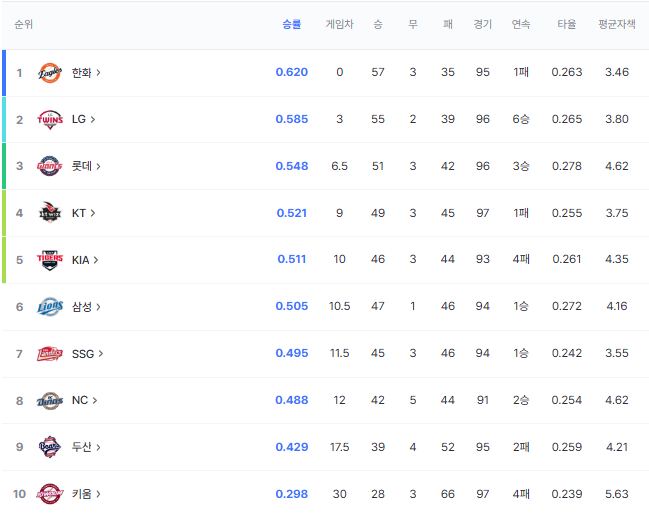Open the 롯데 team page link

[86, 166]
